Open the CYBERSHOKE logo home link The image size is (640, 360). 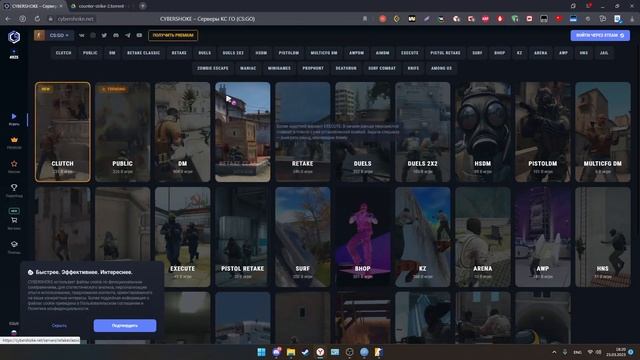[14, 37]
